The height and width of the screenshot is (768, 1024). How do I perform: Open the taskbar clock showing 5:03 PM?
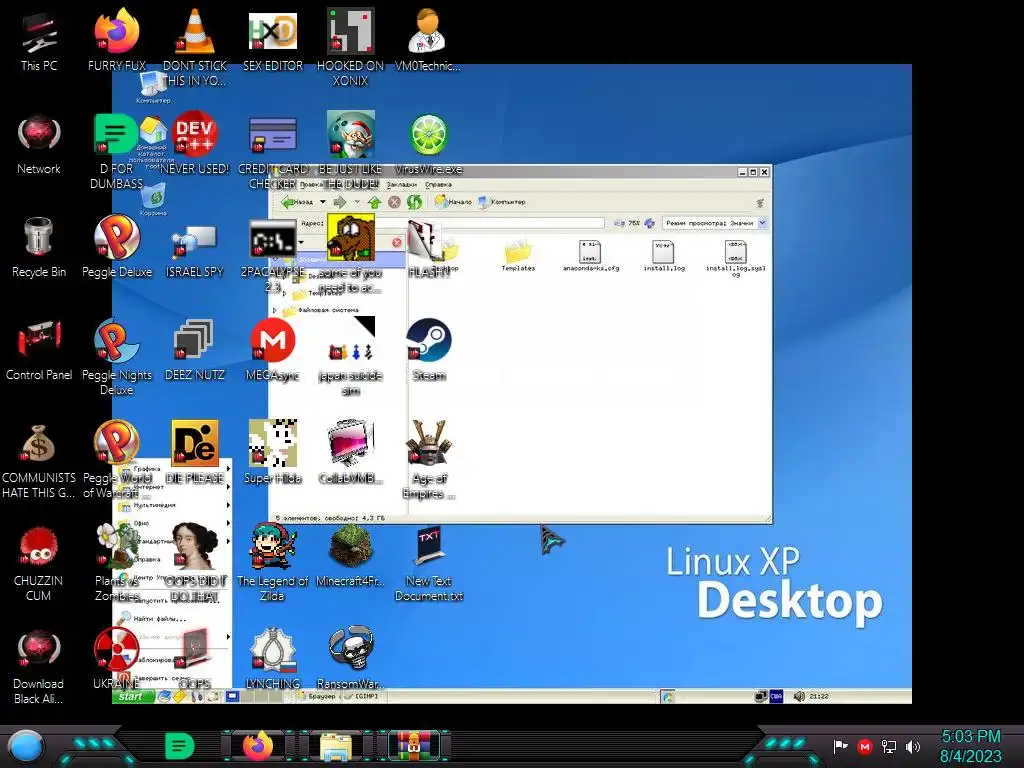click(x=970, y=746)
